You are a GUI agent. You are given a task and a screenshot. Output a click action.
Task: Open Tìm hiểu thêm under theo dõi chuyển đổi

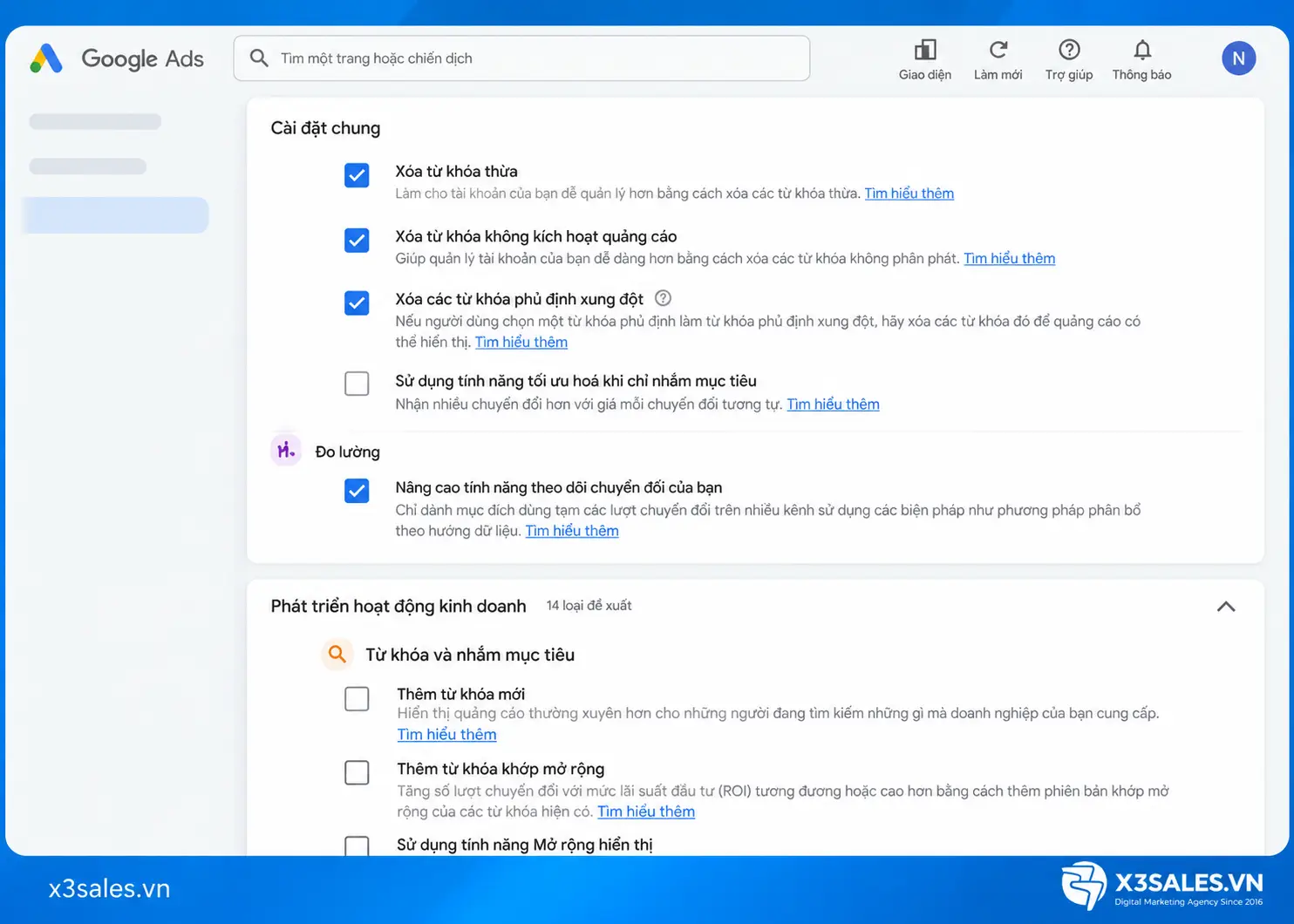572,531
